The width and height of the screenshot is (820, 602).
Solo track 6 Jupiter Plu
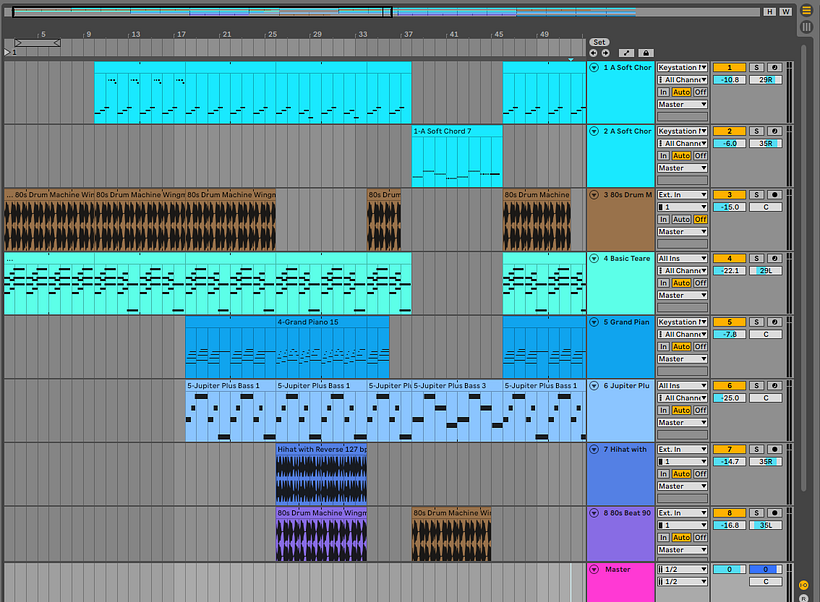(756, 385)
